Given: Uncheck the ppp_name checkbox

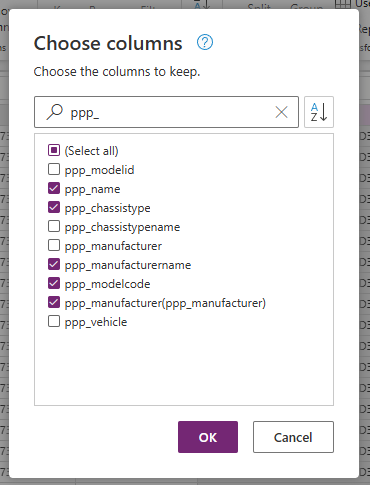Looking at the screenshot, I should click(54, 188).
